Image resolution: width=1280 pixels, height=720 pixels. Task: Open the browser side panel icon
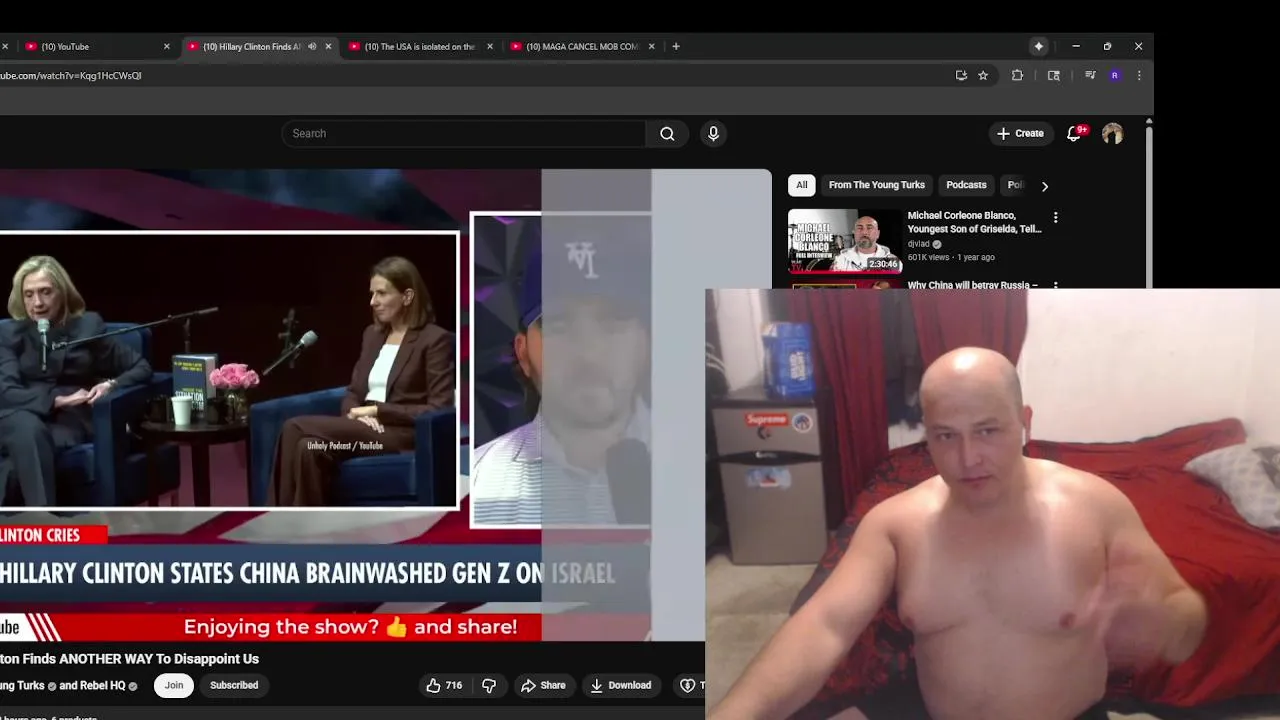[1053, 75]
